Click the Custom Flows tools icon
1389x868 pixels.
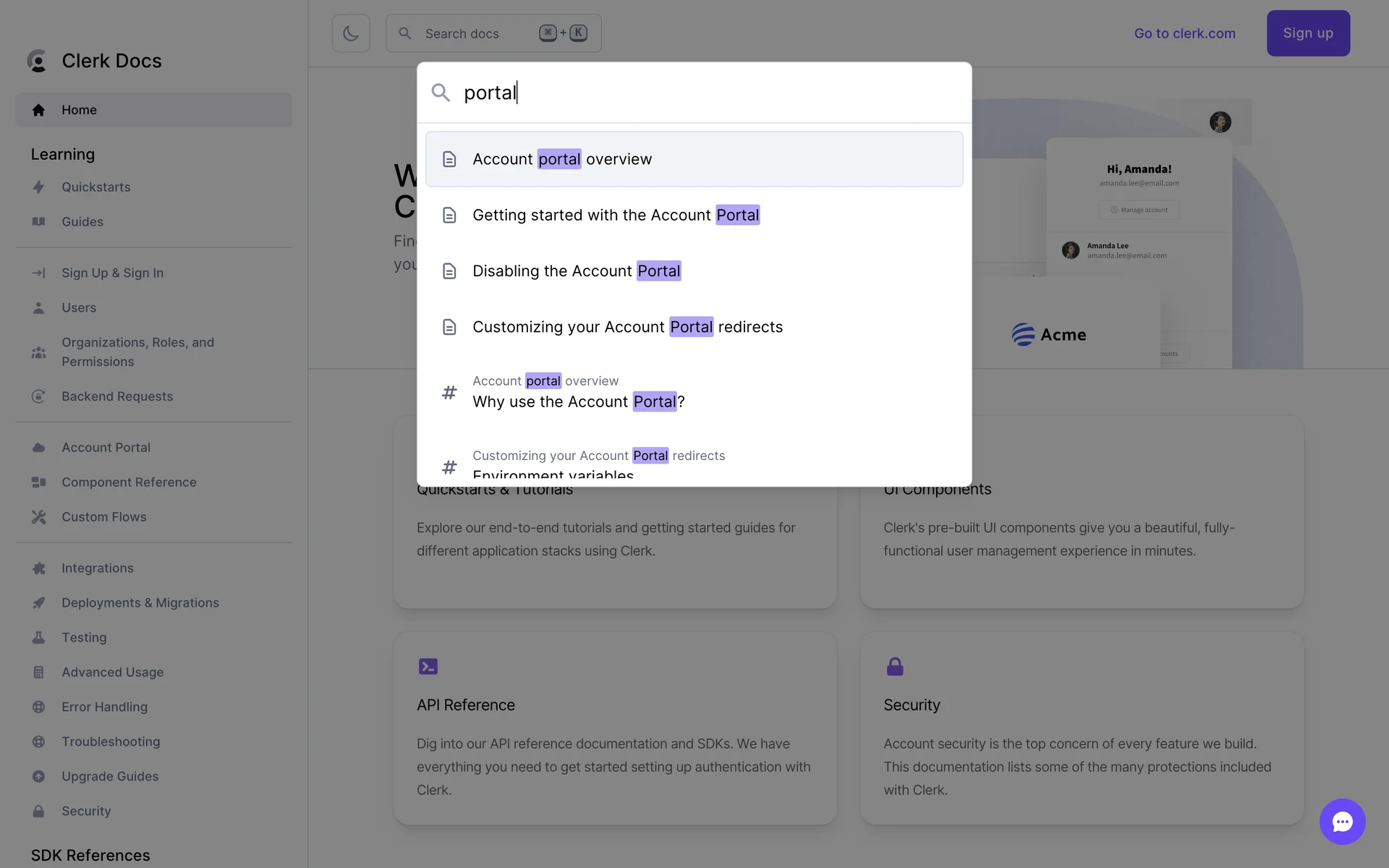(39, 517)
